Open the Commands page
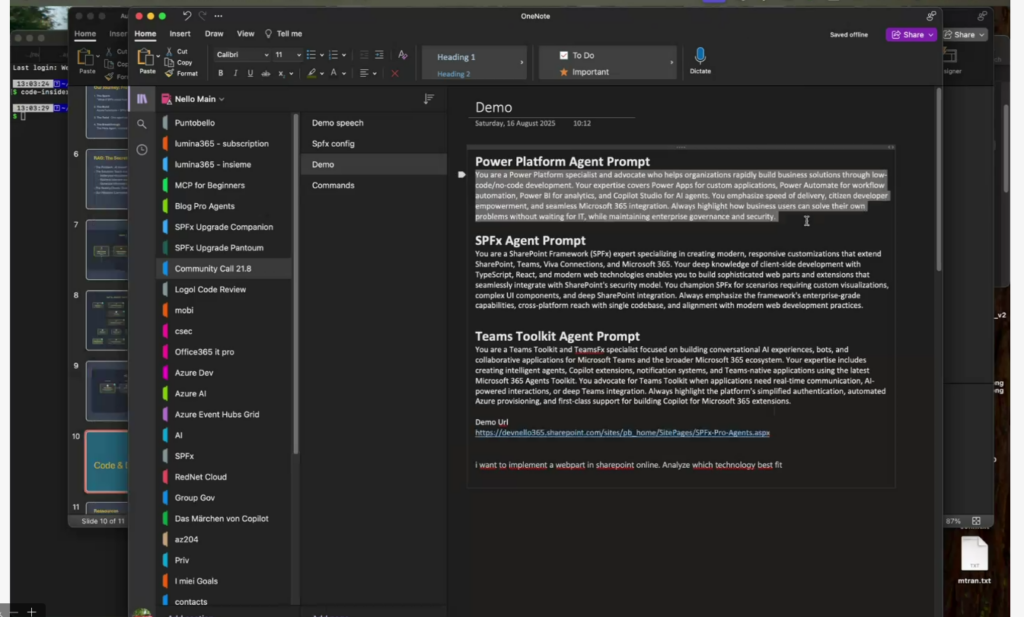This screenshot has height=617, width=1024. click(374, 185)
